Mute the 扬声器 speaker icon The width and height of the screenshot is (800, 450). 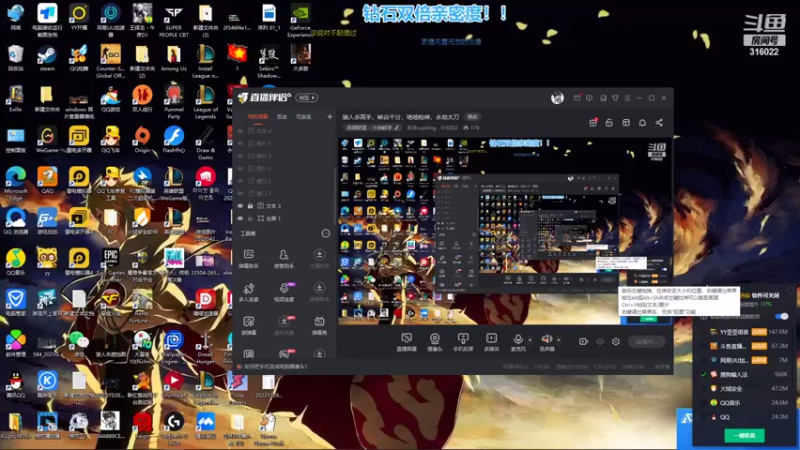tap(546, 339)
